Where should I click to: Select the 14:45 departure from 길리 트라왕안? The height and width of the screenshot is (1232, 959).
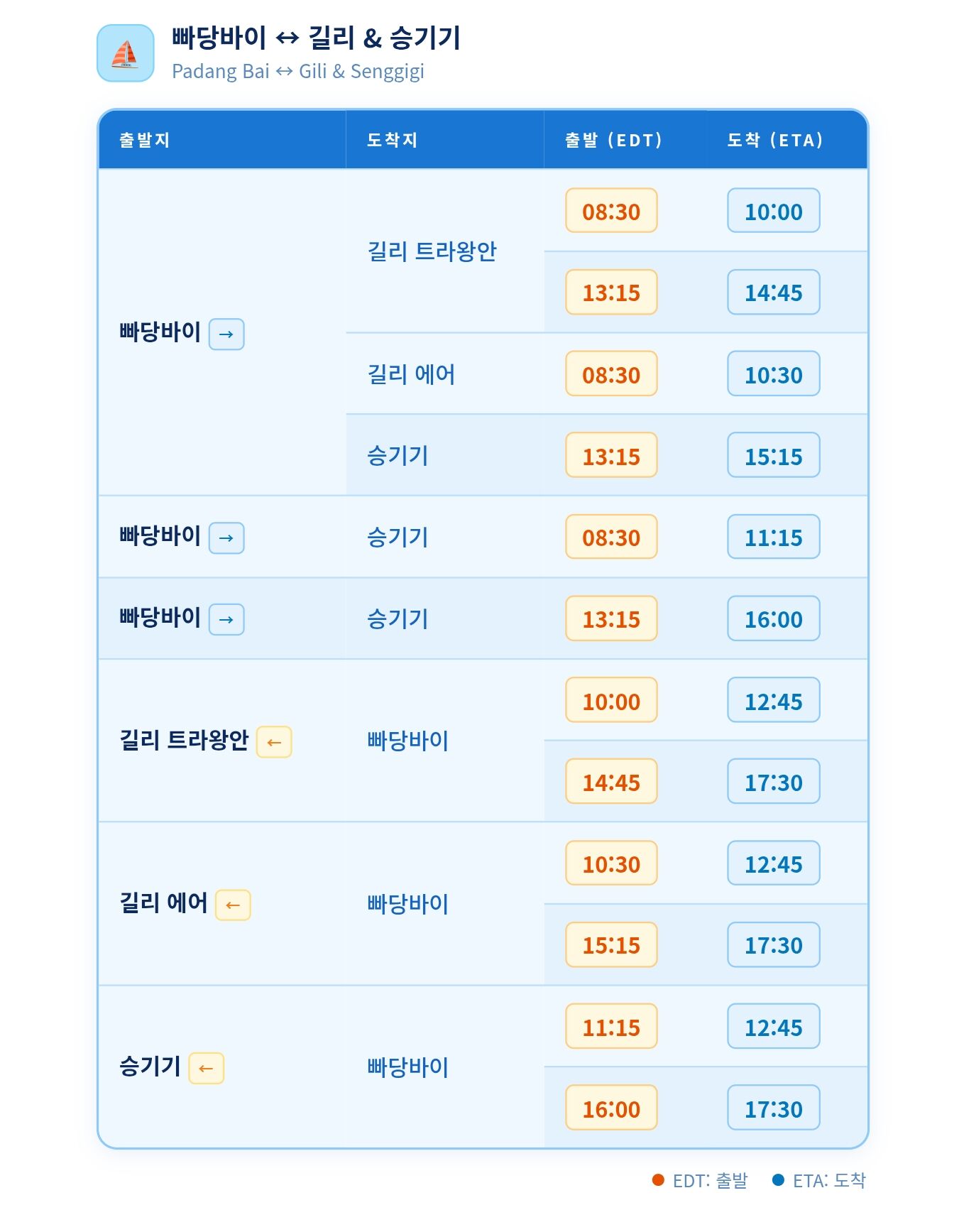click(611, 782)
